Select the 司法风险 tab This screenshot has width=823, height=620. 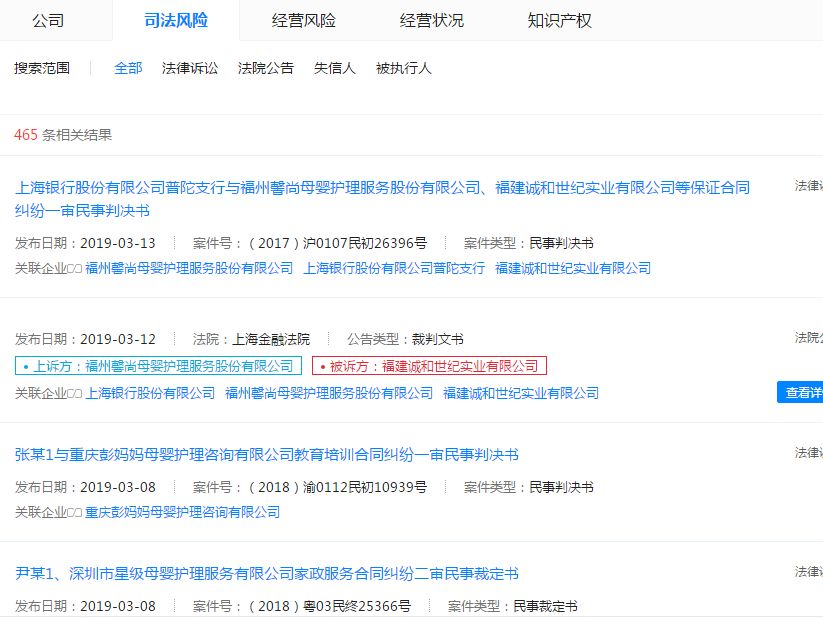click(176, 20)
